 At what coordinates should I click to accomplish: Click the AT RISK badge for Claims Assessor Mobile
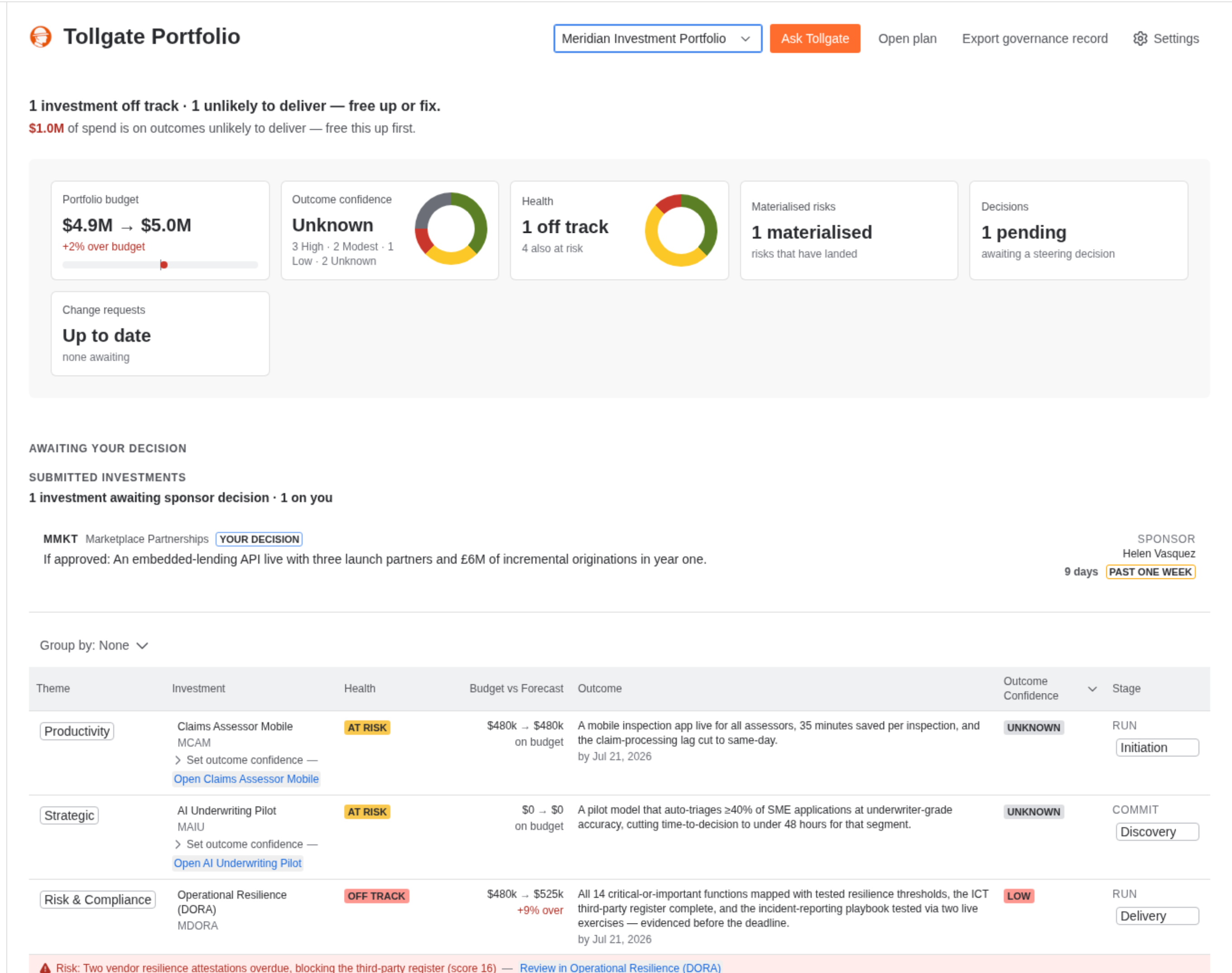pyautogui.click(x=367, y=728)
